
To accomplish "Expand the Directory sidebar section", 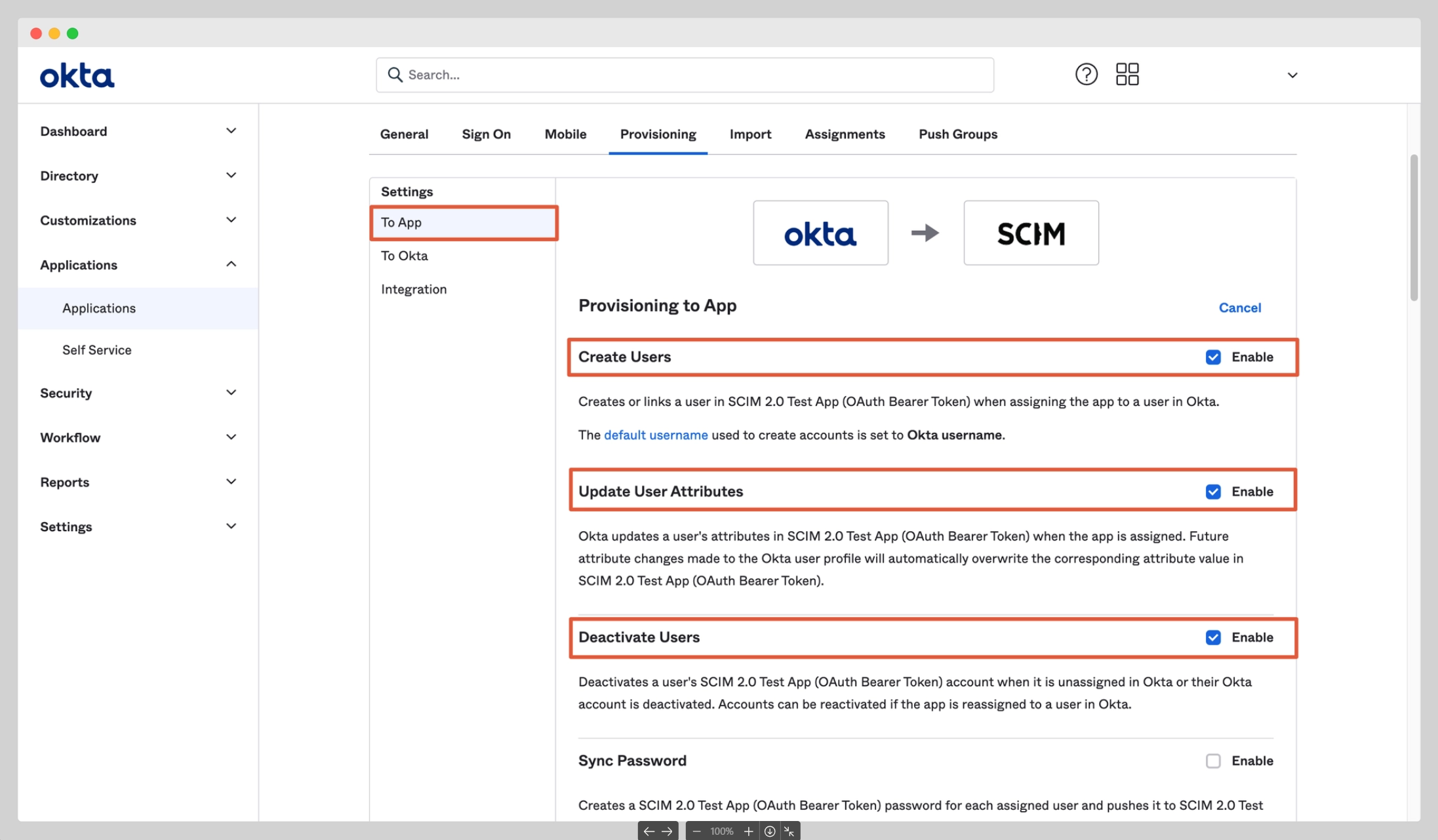I will pyautogui.click(x=231, y=175).
